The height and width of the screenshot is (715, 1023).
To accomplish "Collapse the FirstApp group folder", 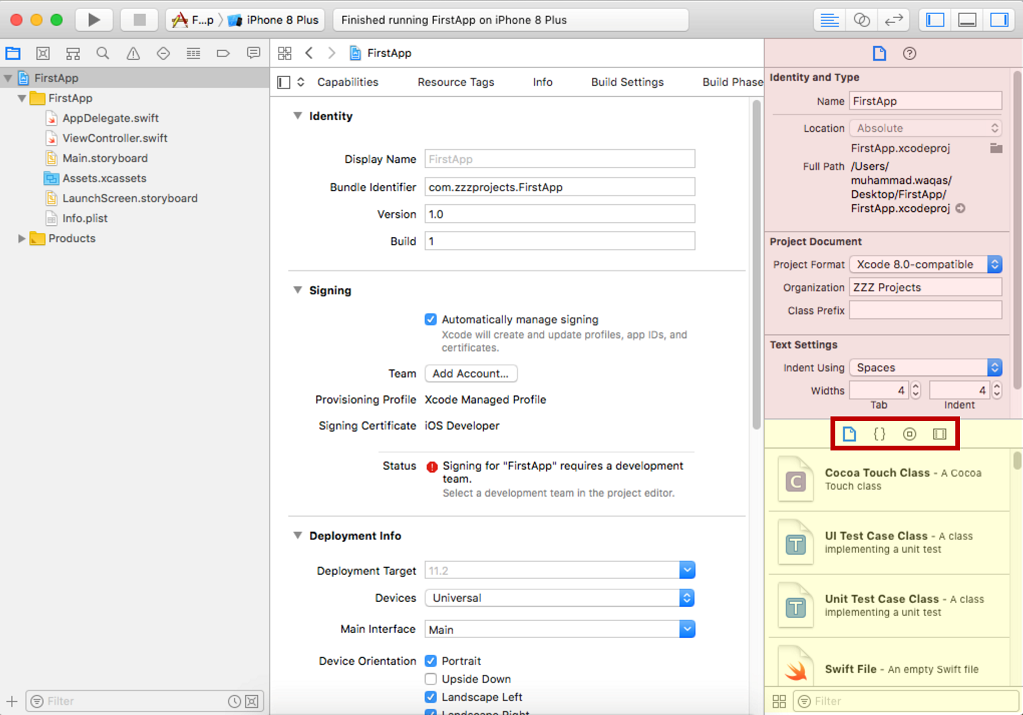I will pyautogui.click(x=22, y=99).
